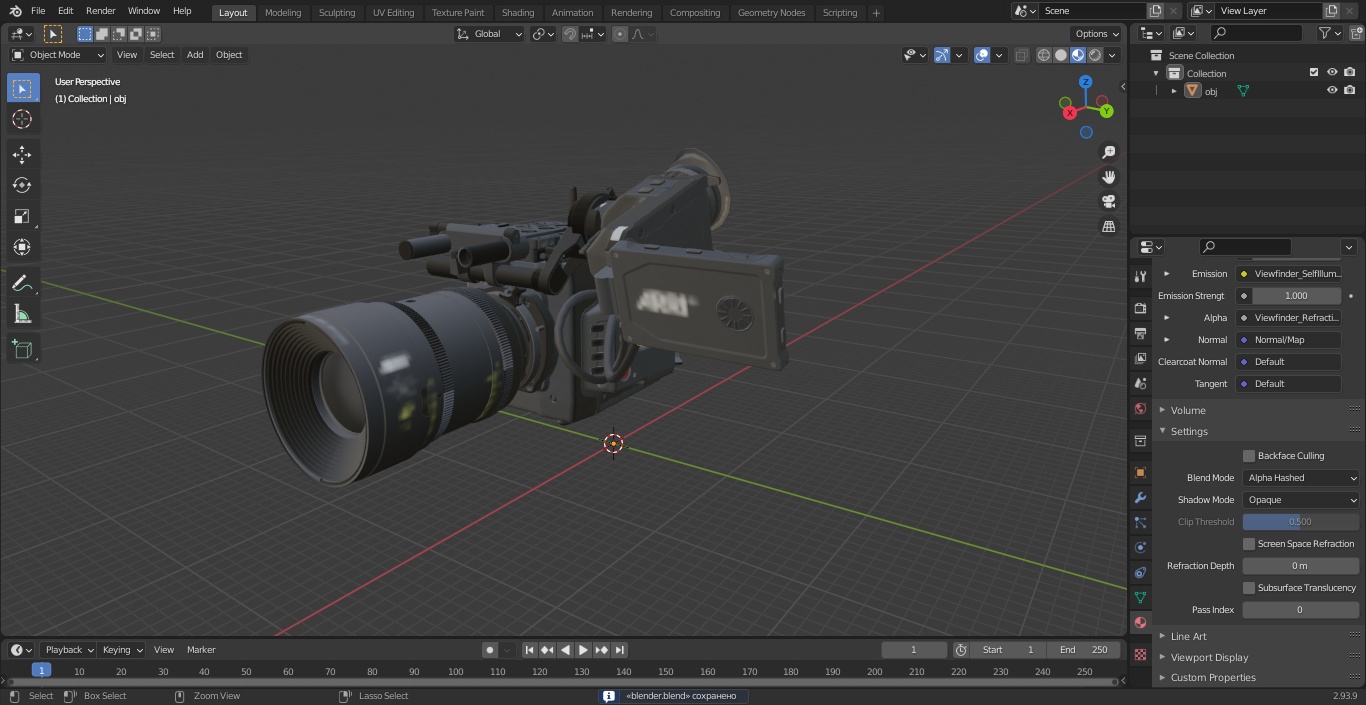Select the Transform tool

22,247
